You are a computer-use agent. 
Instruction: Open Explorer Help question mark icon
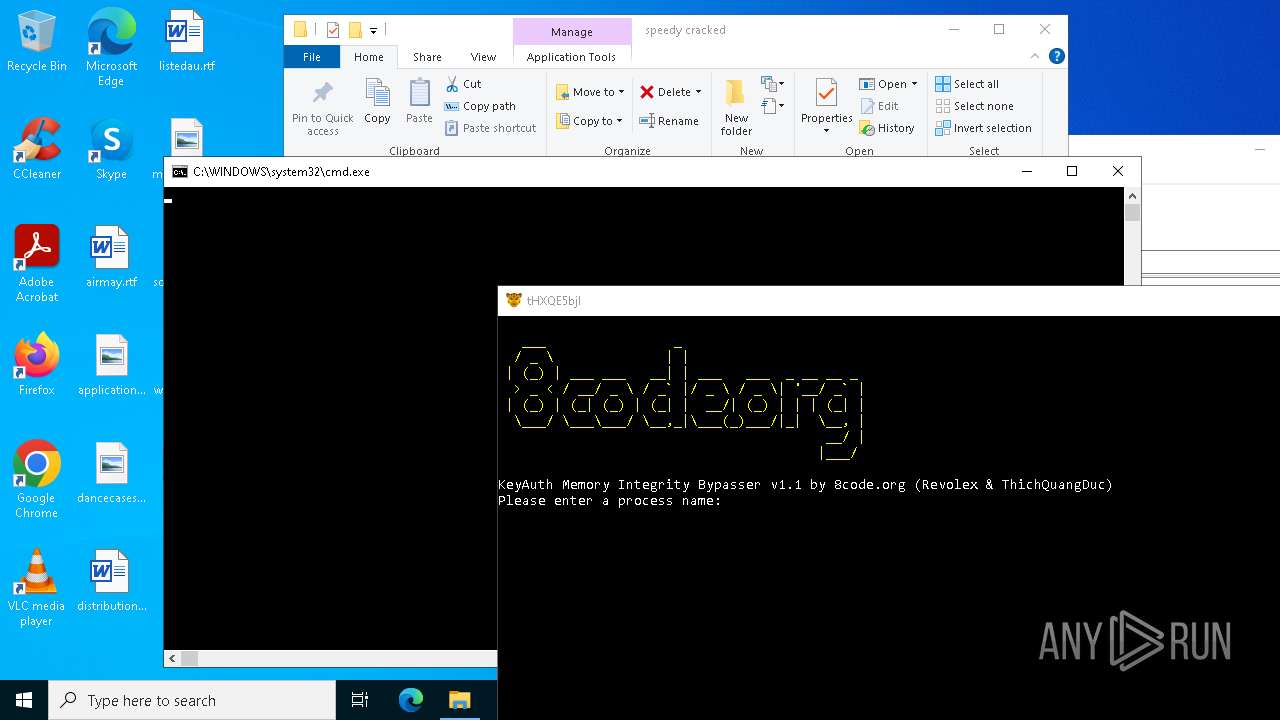coord(1056,57)
